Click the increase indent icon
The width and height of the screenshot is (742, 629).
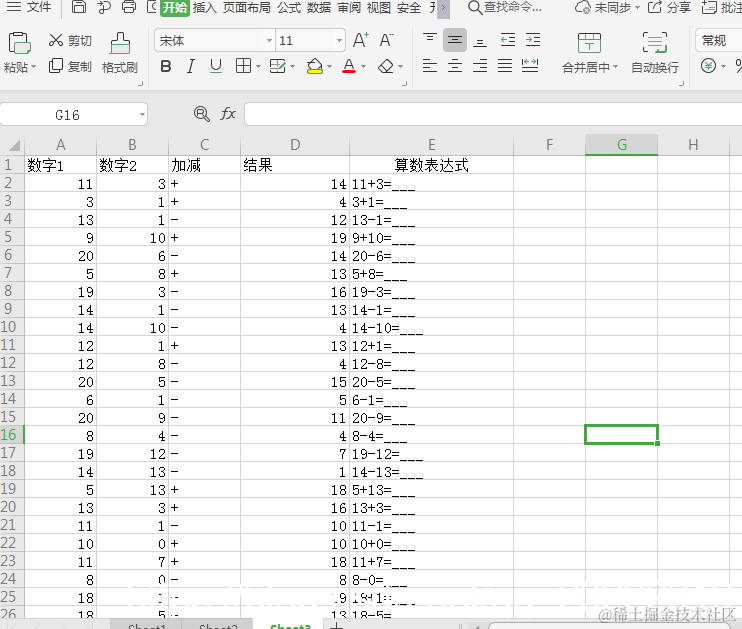coord(533,40)
